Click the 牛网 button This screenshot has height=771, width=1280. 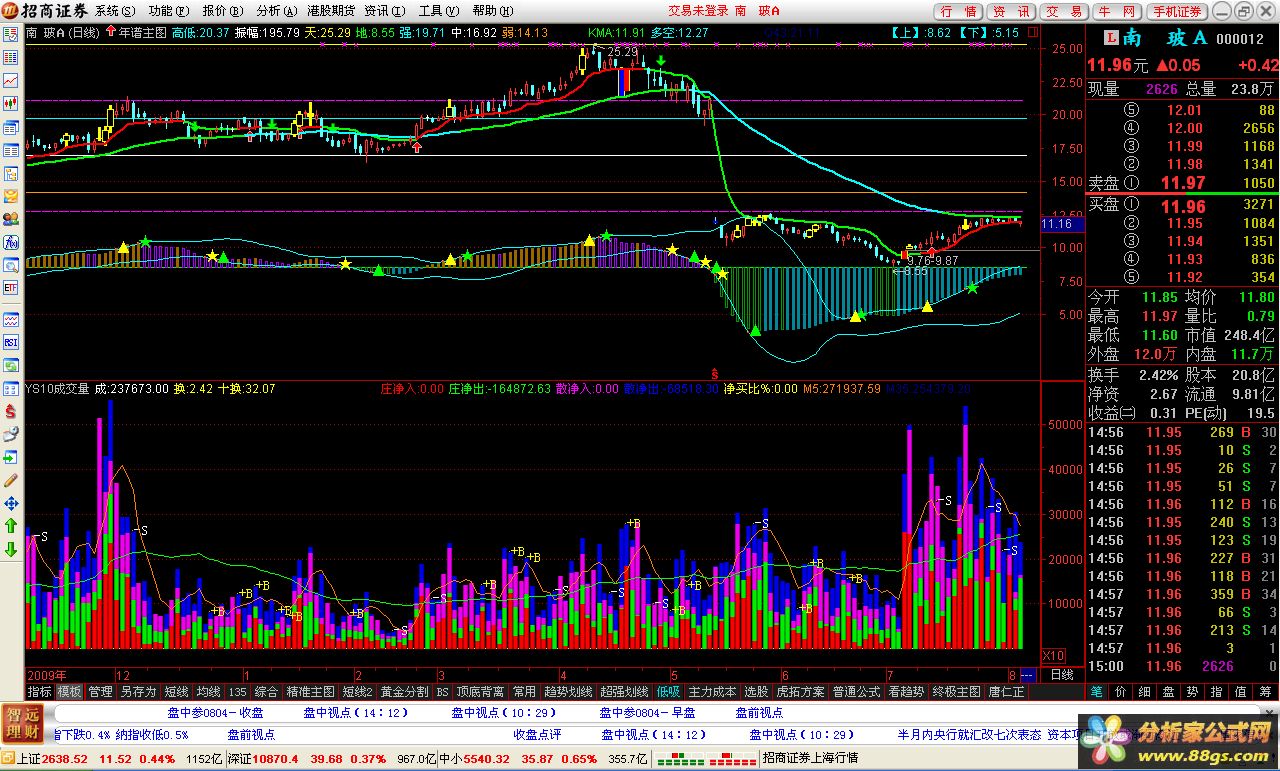[1116, 12]
